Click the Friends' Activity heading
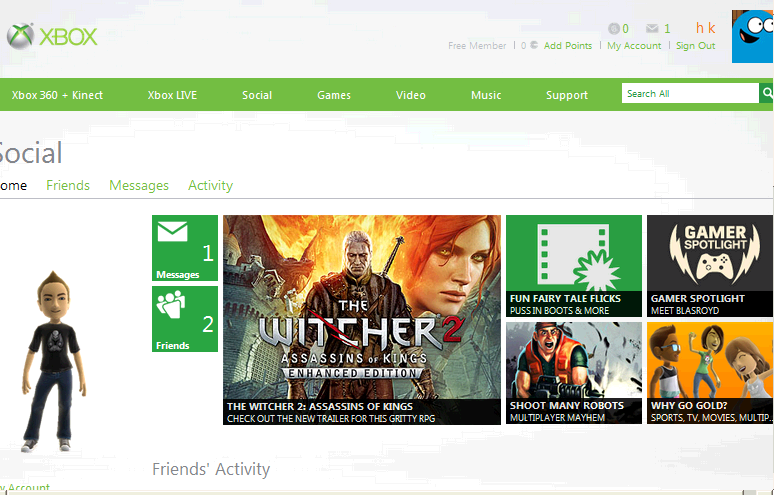This screenshot has height=495, width=774. pyautogui.click(x=211, y=469)
